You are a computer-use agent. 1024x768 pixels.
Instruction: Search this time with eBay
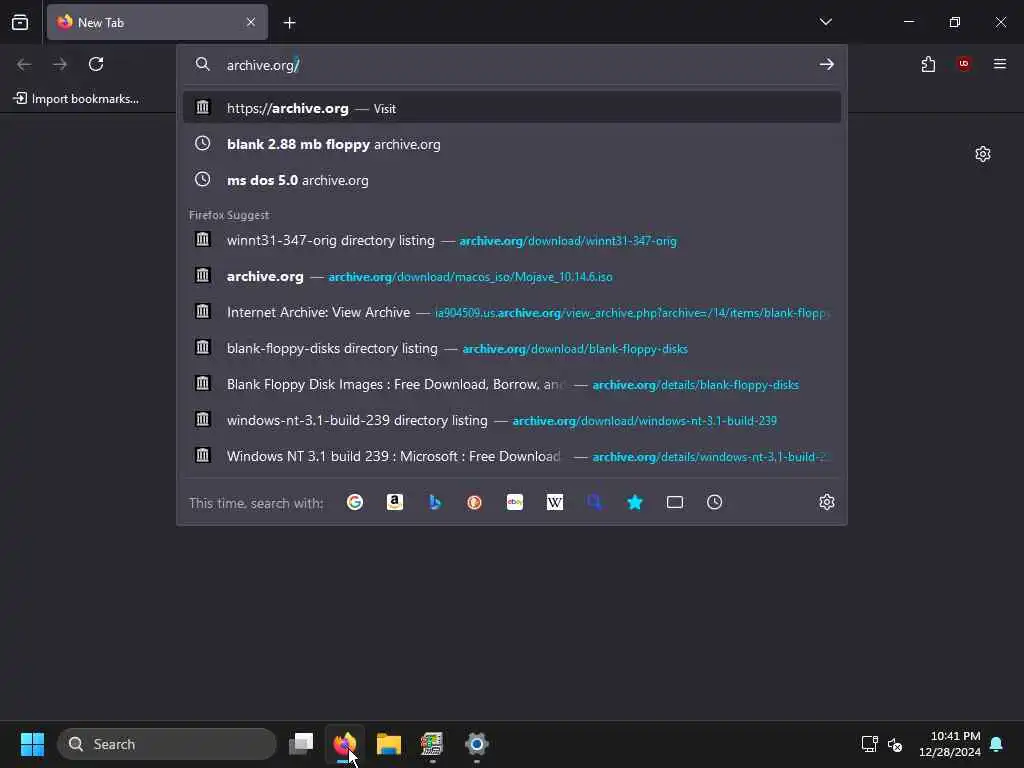[515, 502]
